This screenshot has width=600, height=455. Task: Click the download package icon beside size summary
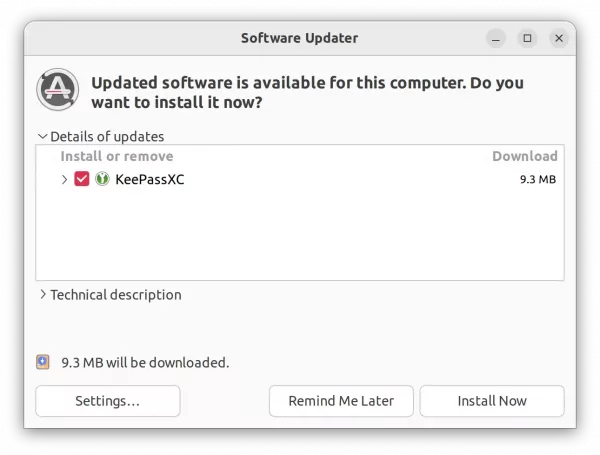43,362
